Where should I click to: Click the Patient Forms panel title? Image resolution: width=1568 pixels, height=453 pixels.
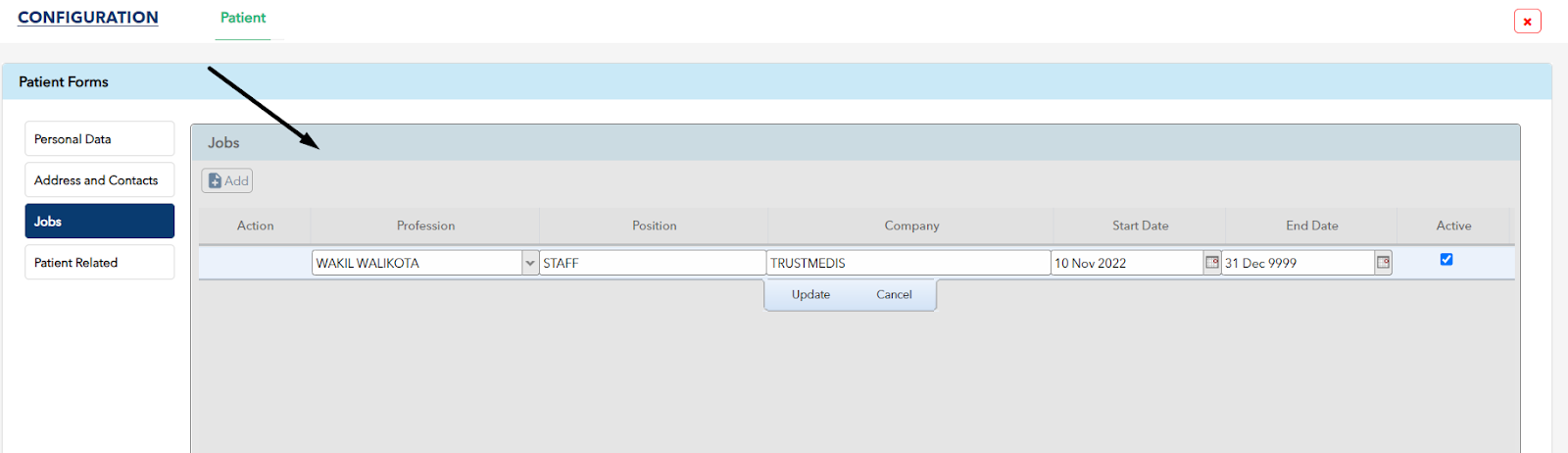tap(64, 82)
